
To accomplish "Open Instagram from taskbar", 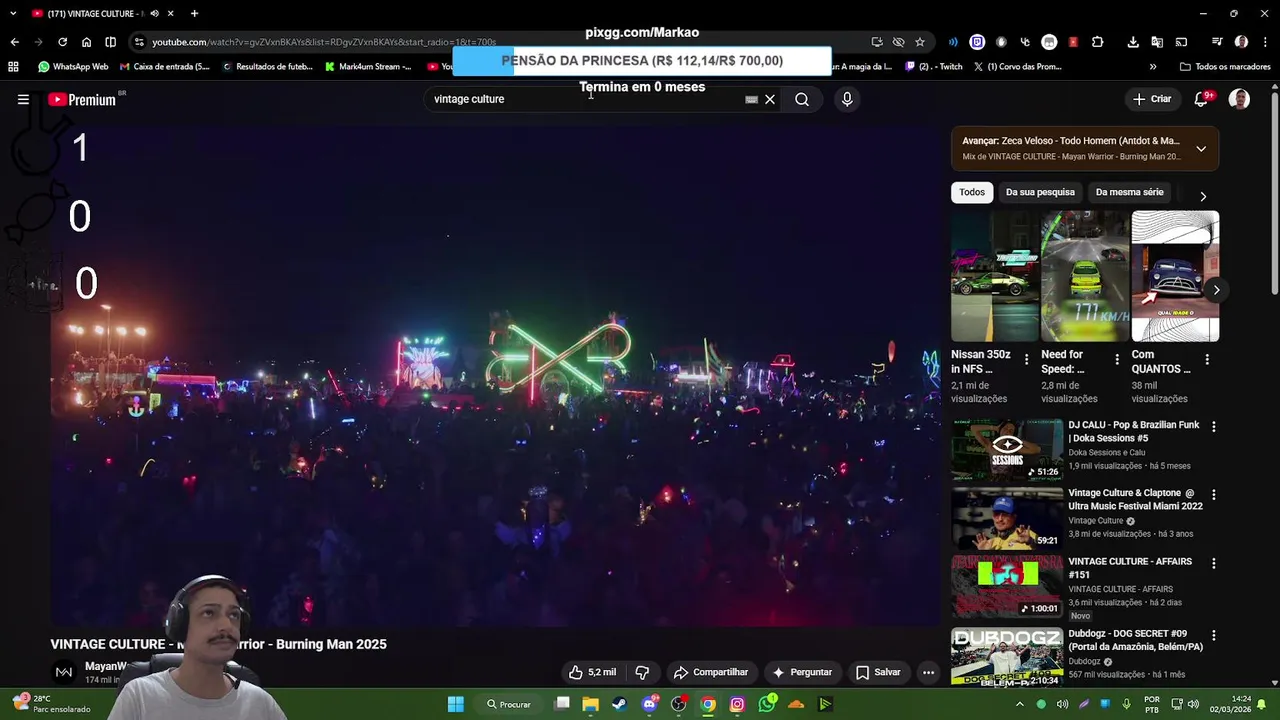I will (737, 704).
